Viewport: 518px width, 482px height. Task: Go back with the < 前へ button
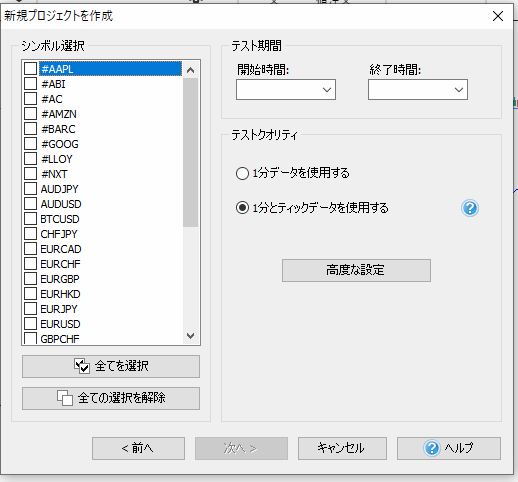[x=138, y=448]
